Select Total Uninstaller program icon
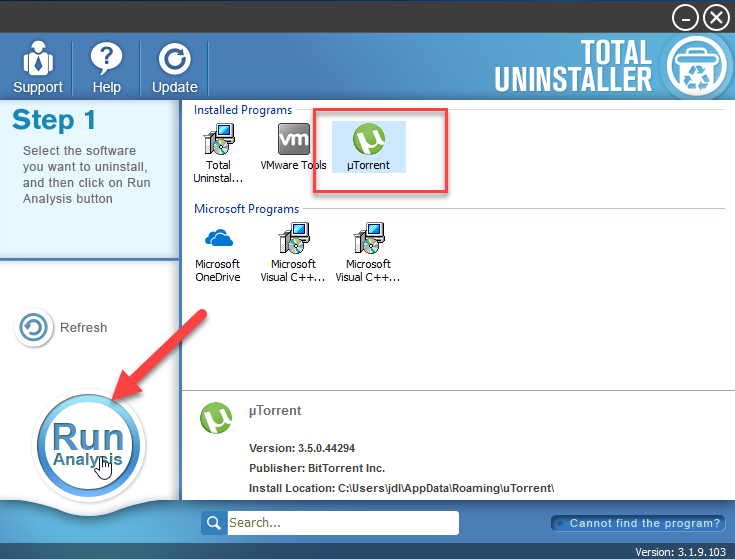The height and width of the screenshot is (559, 735). click(218, 153)
